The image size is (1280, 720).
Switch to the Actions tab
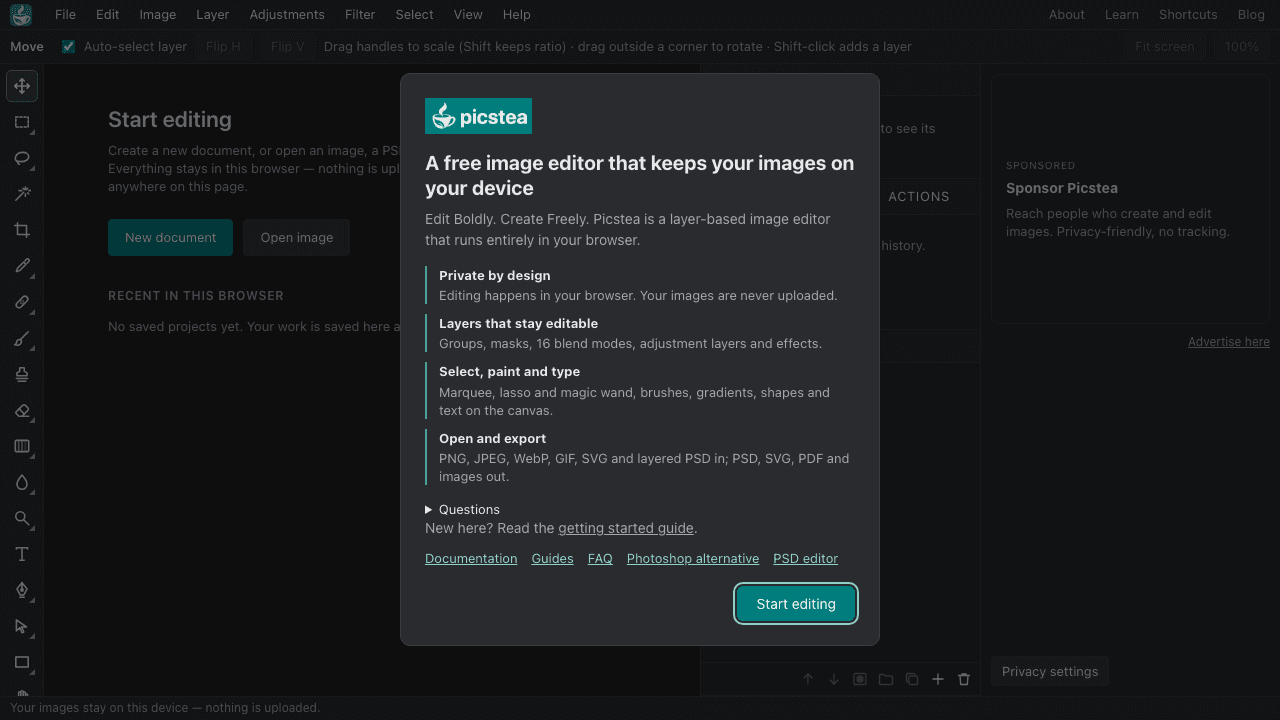point(919,197)
